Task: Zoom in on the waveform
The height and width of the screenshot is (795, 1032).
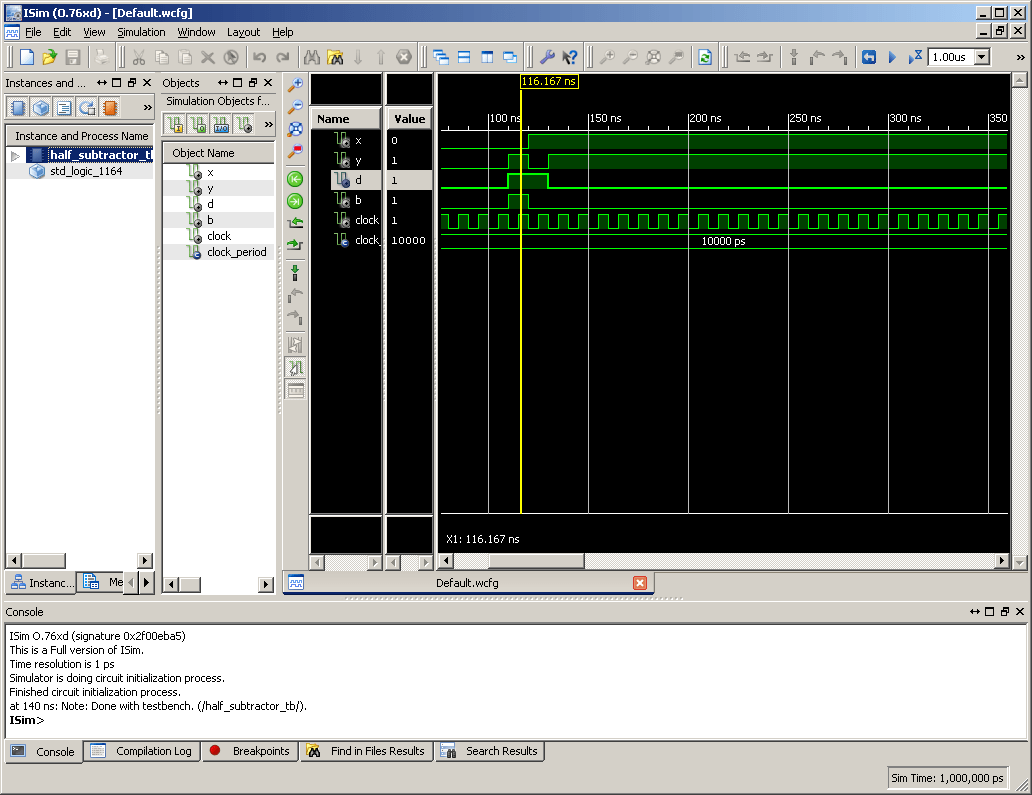Action: [x=295, y=84]
